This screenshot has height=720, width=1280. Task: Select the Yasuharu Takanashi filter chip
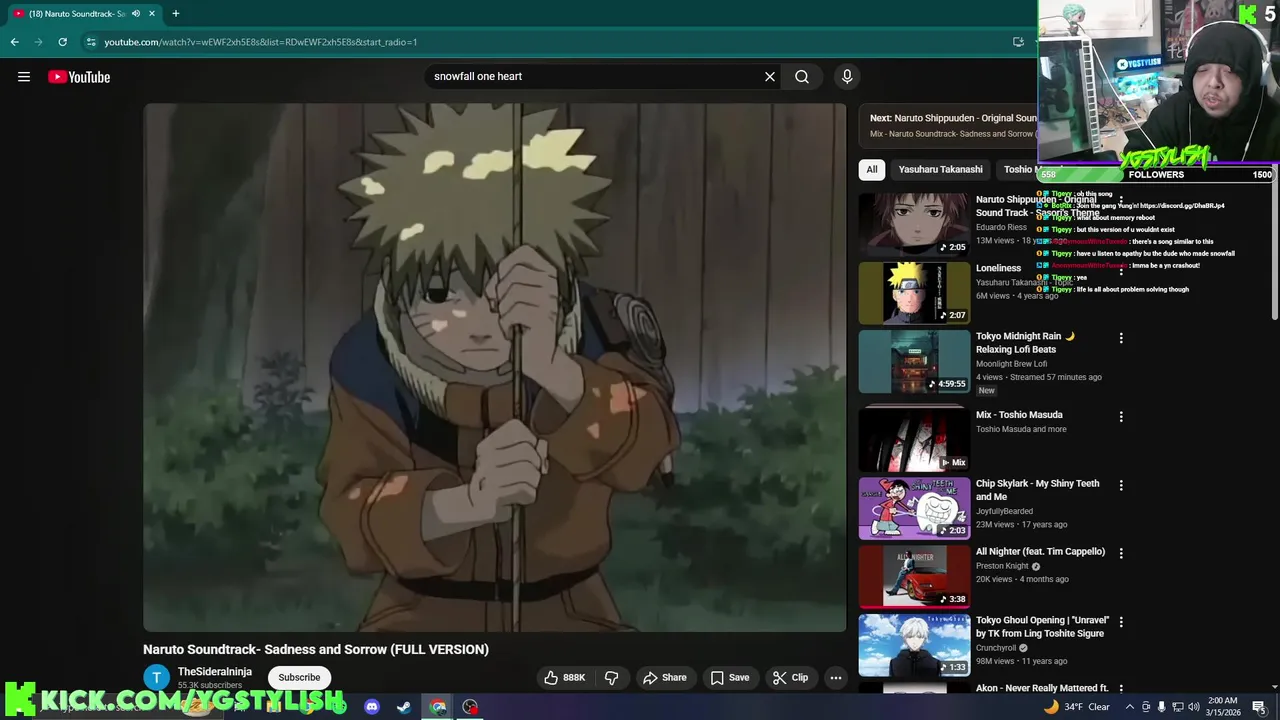(940, 169)
